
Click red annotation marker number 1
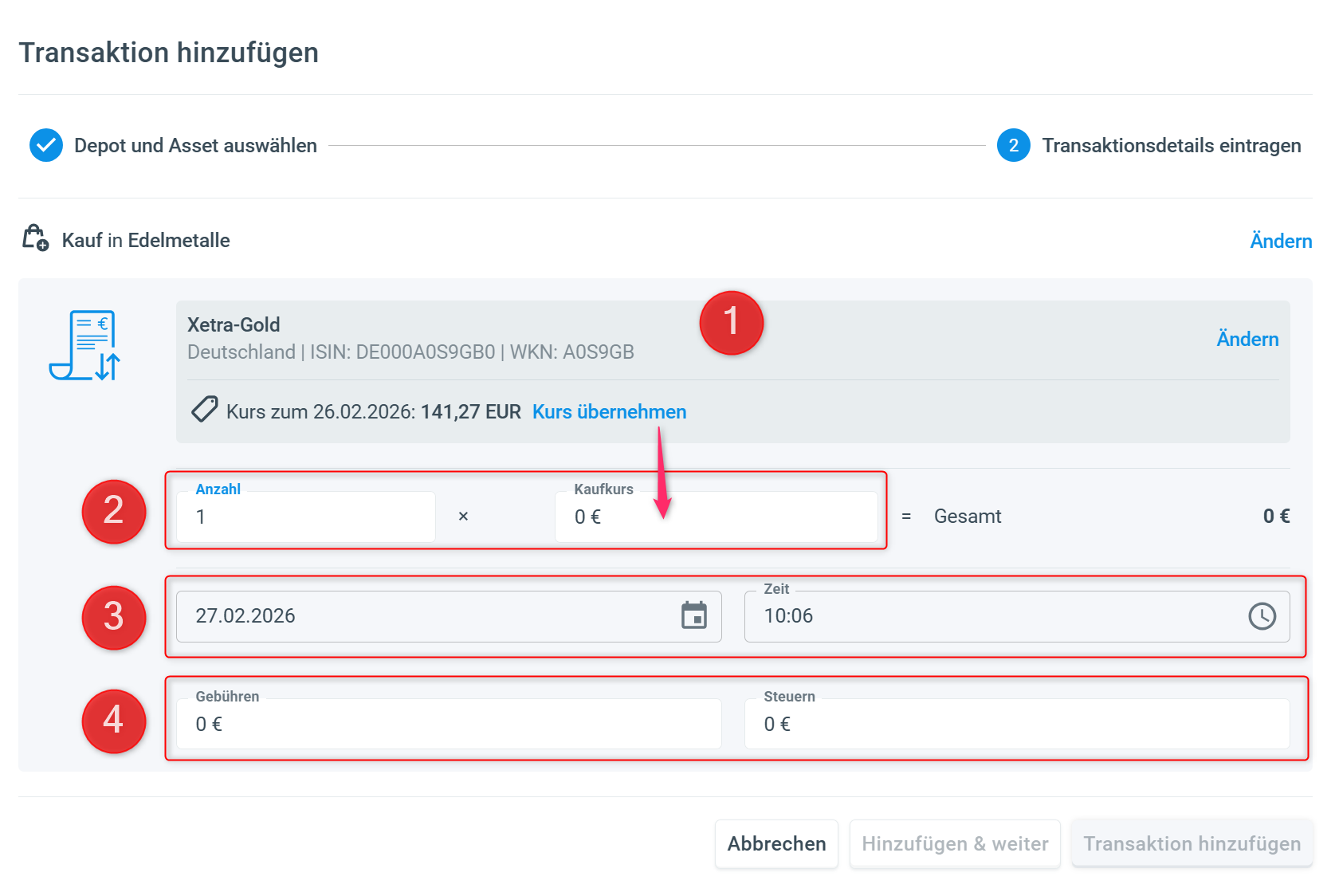click(731, 323)
